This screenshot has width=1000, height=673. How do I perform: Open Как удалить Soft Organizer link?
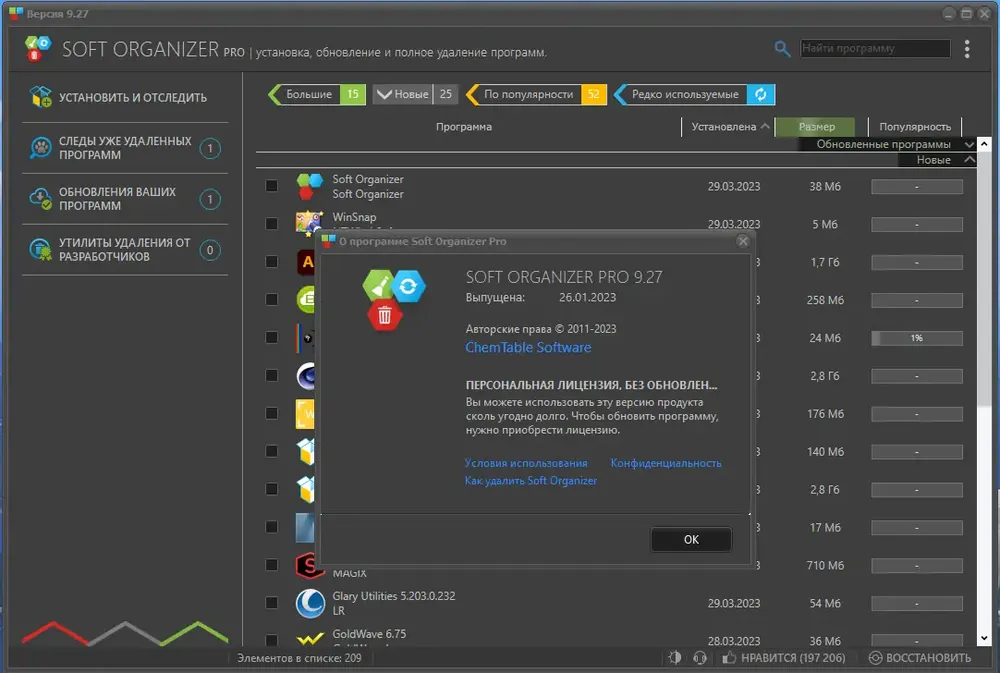531,480
